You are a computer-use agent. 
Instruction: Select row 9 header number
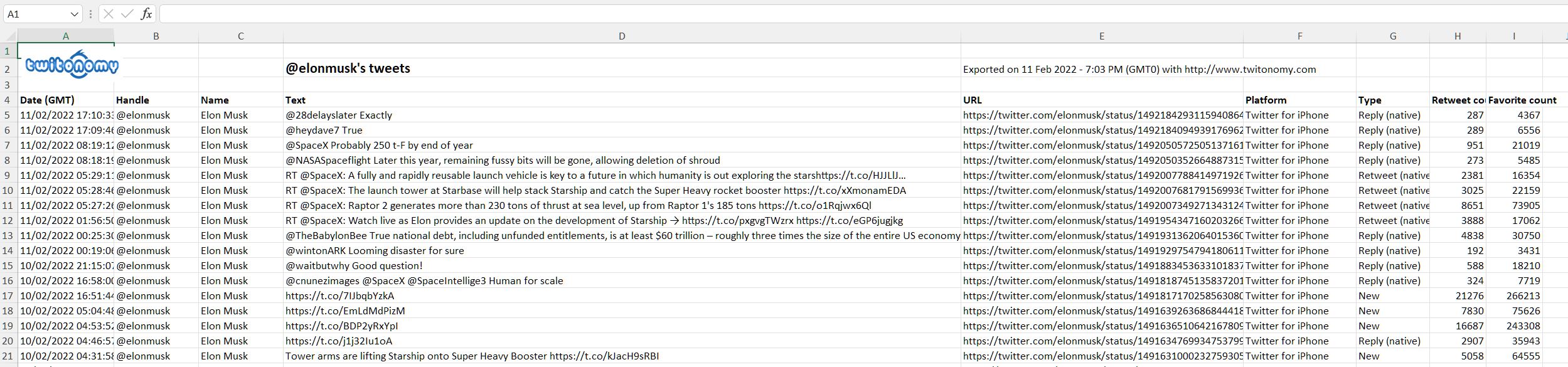click(8, 175)
